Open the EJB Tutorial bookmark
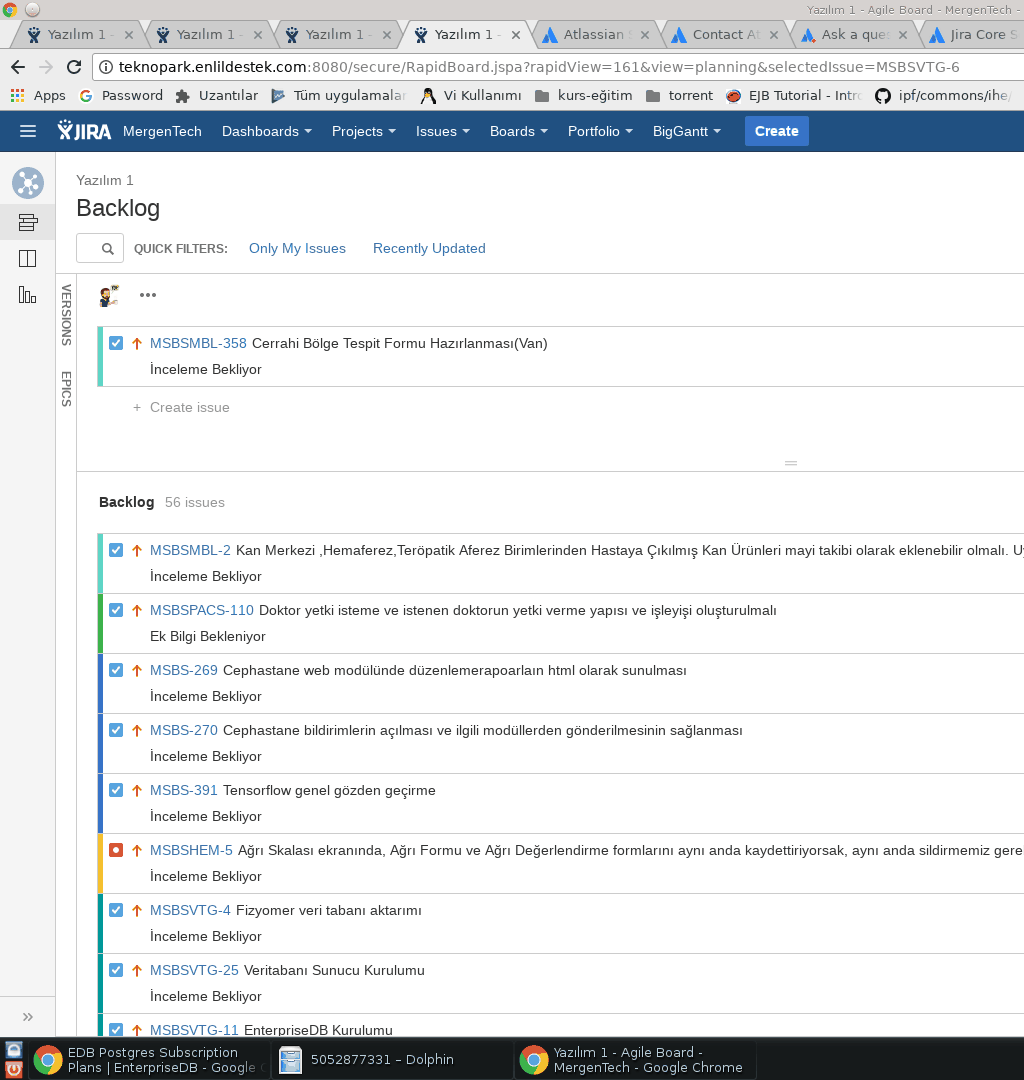 tap(794, 96)
